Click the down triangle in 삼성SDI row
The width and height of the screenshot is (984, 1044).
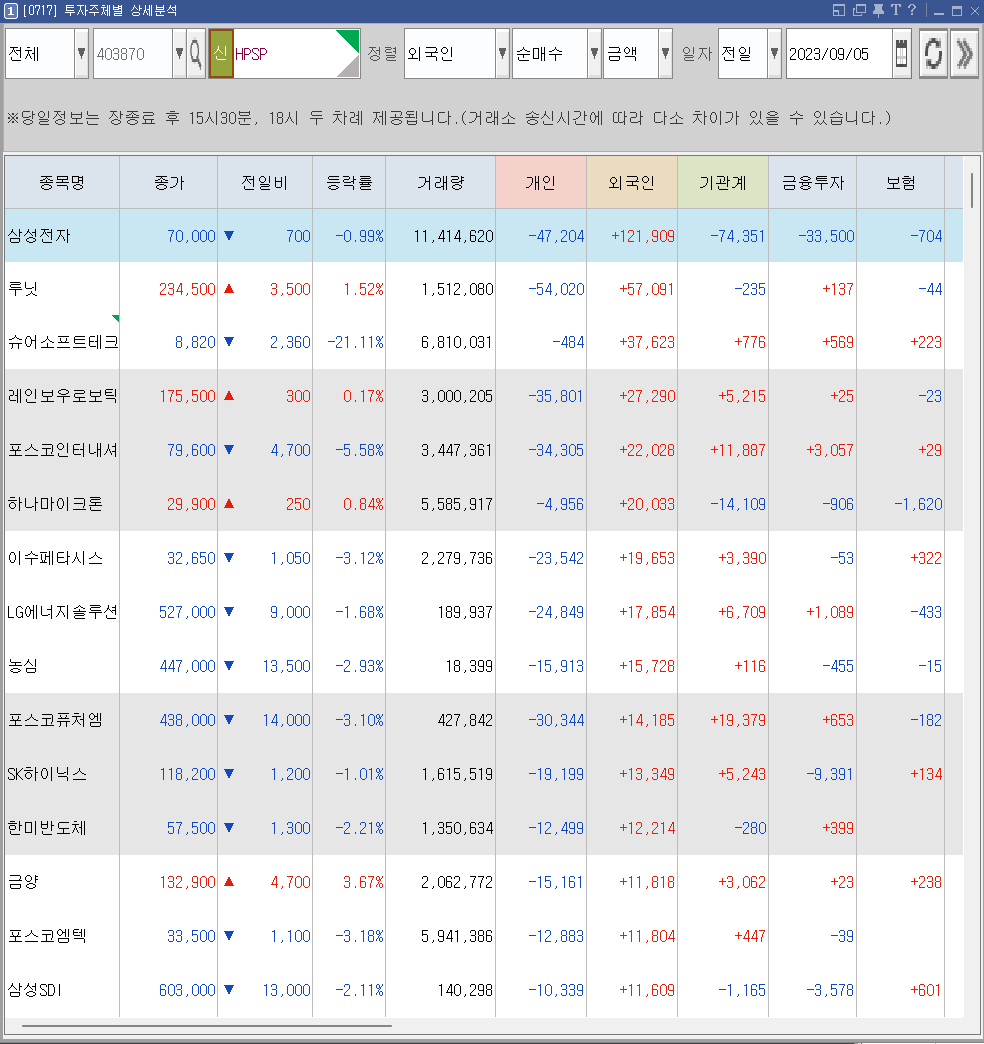coord(229,989)
